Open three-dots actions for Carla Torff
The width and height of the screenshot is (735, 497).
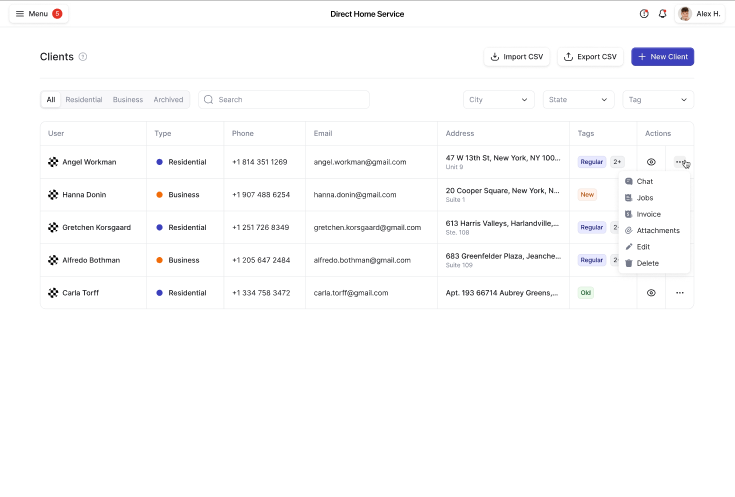click(679, 293)
